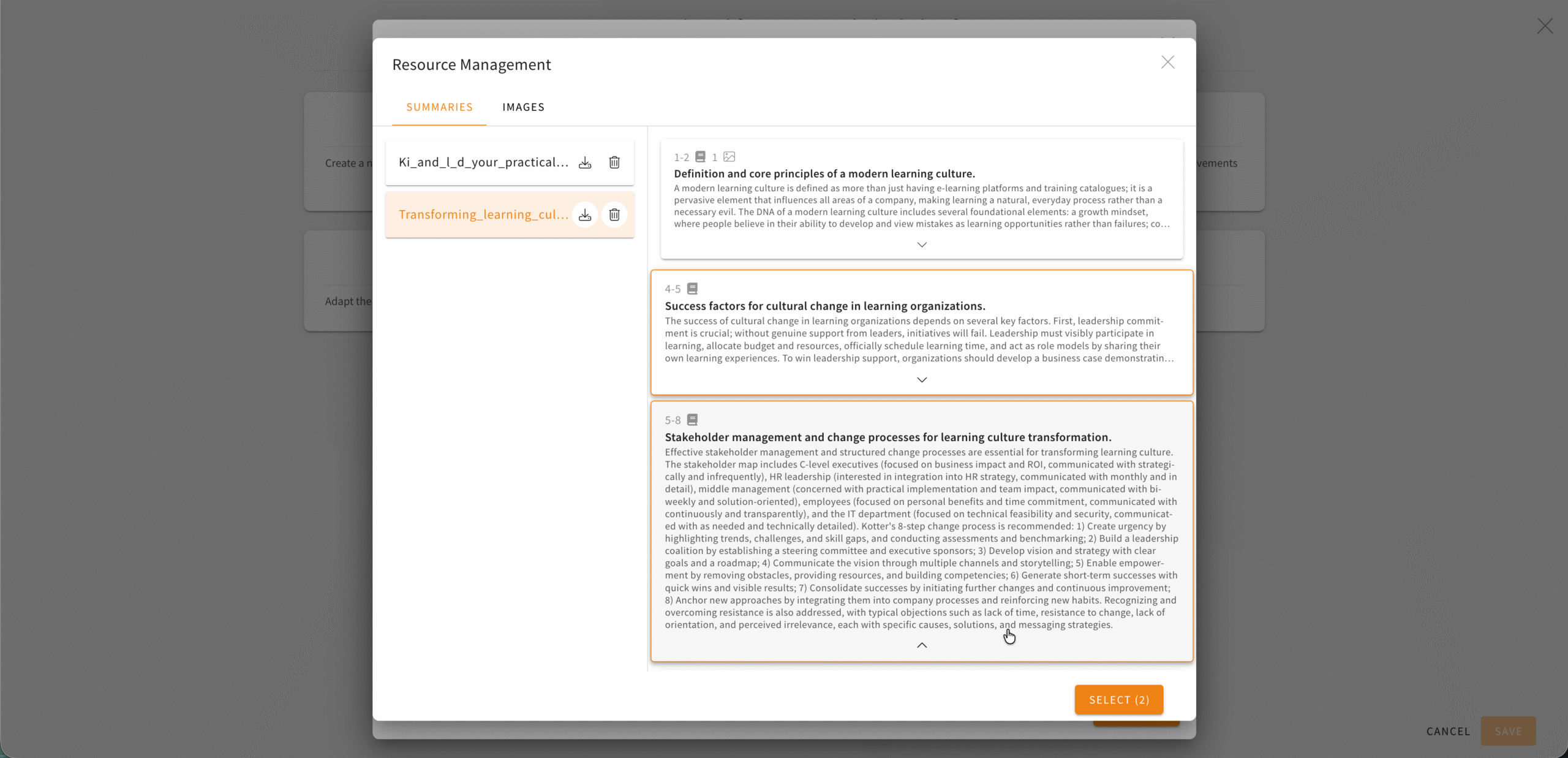Collapse the Stakeholder management summary
Viewport: 1568px width, 758px height.
click(x=921, y=645)
